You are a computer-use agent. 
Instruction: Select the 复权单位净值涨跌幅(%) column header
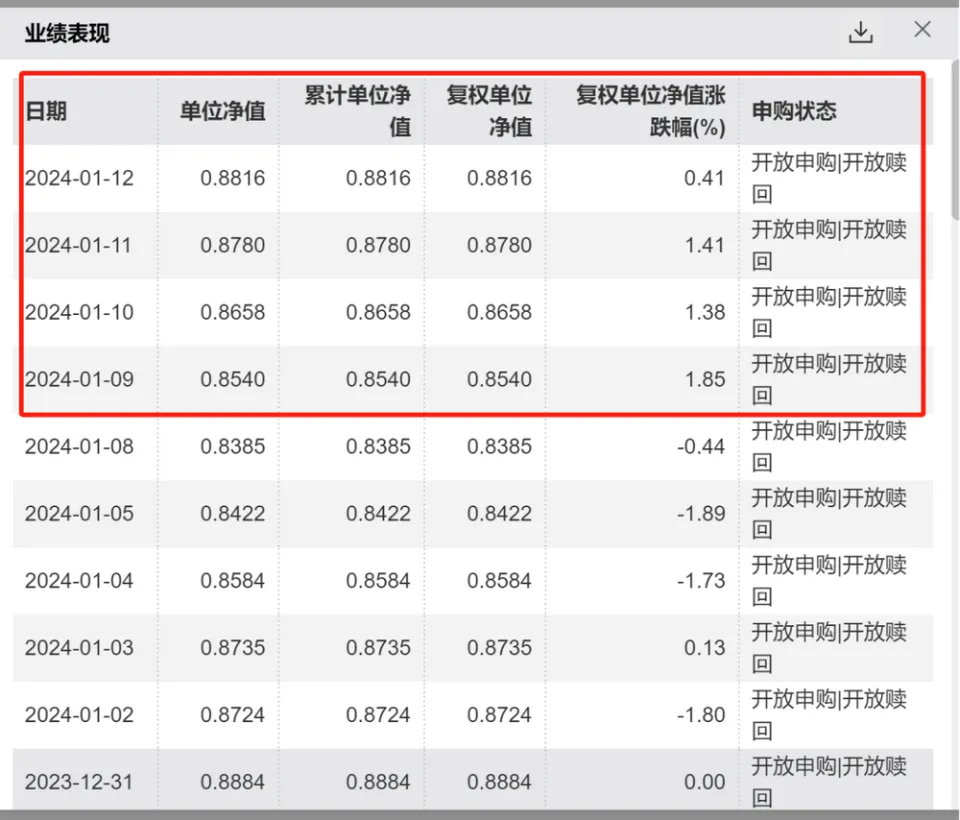(650, 111)
